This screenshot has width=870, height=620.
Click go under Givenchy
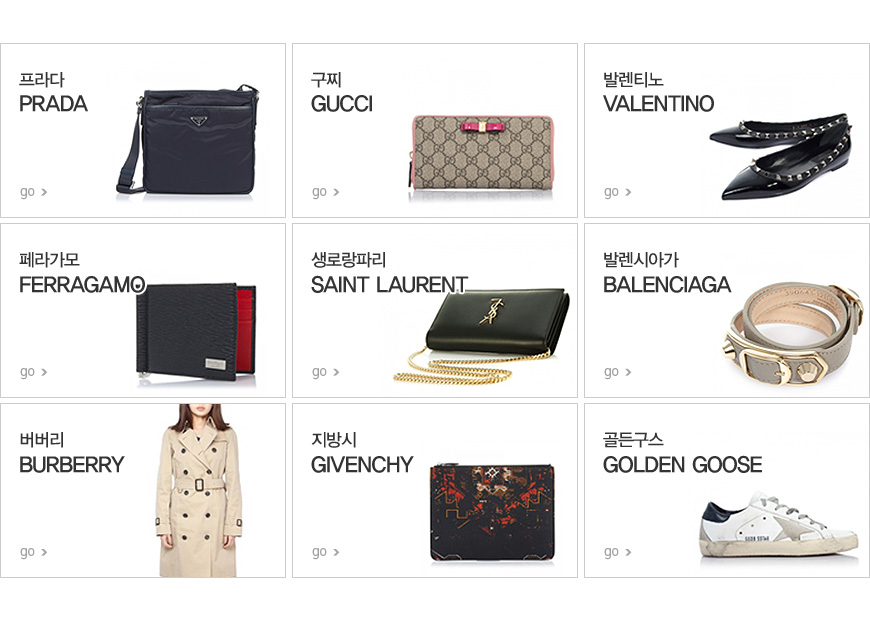[325, 552]
